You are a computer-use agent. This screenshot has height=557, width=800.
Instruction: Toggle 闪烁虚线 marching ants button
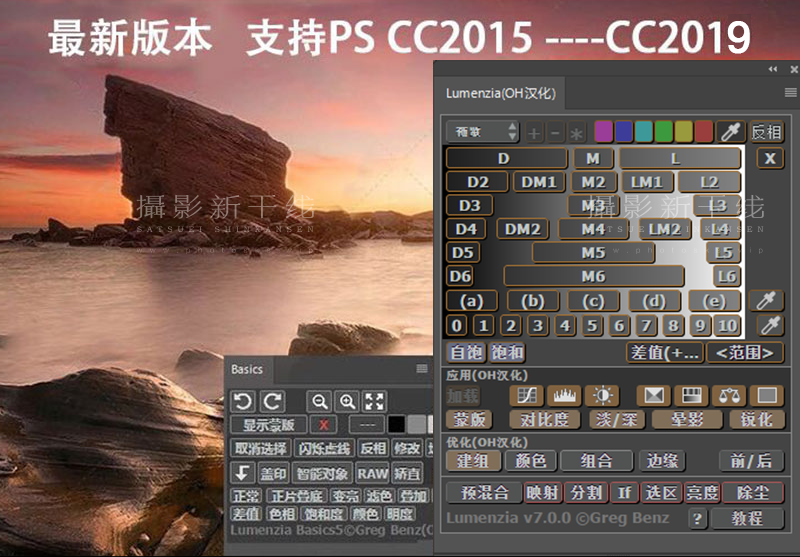tap(324, 448)
